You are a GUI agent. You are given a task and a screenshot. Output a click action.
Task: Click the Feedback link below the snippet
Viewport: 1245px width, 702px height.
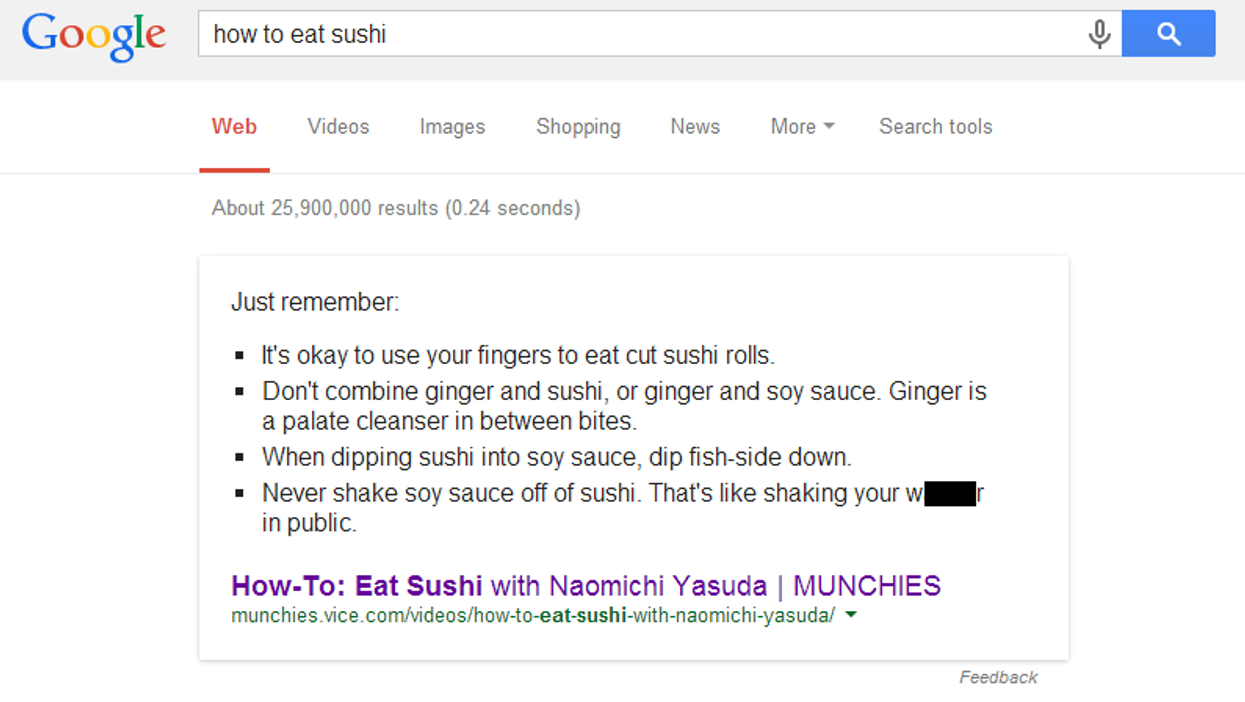[x=998, y=678]
